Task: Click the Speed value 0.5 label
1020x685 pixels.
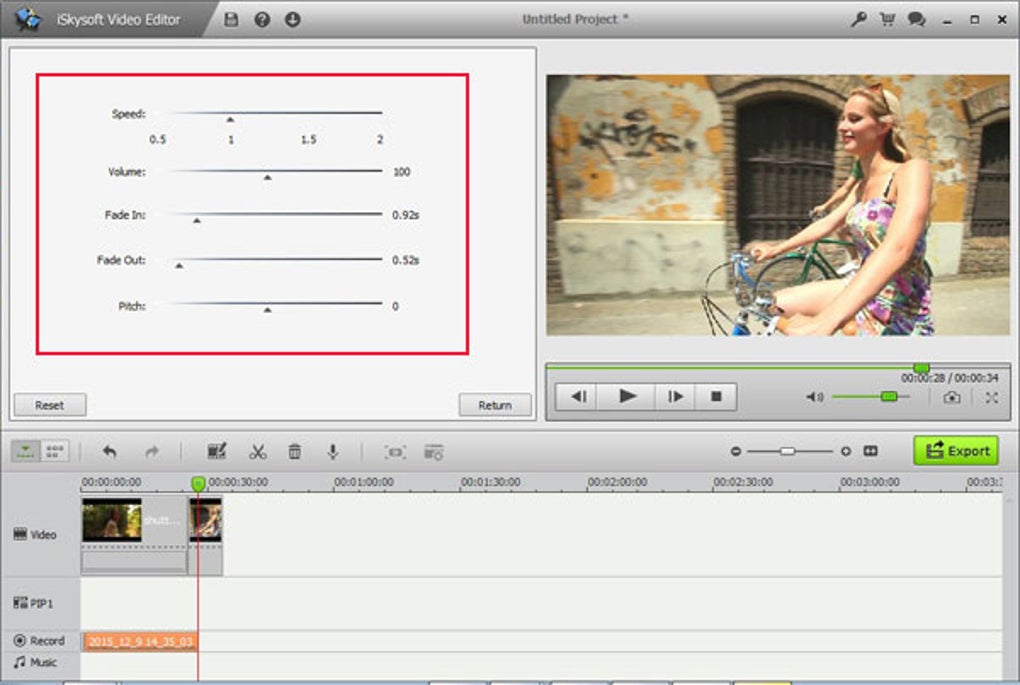Action: (157, 139)
